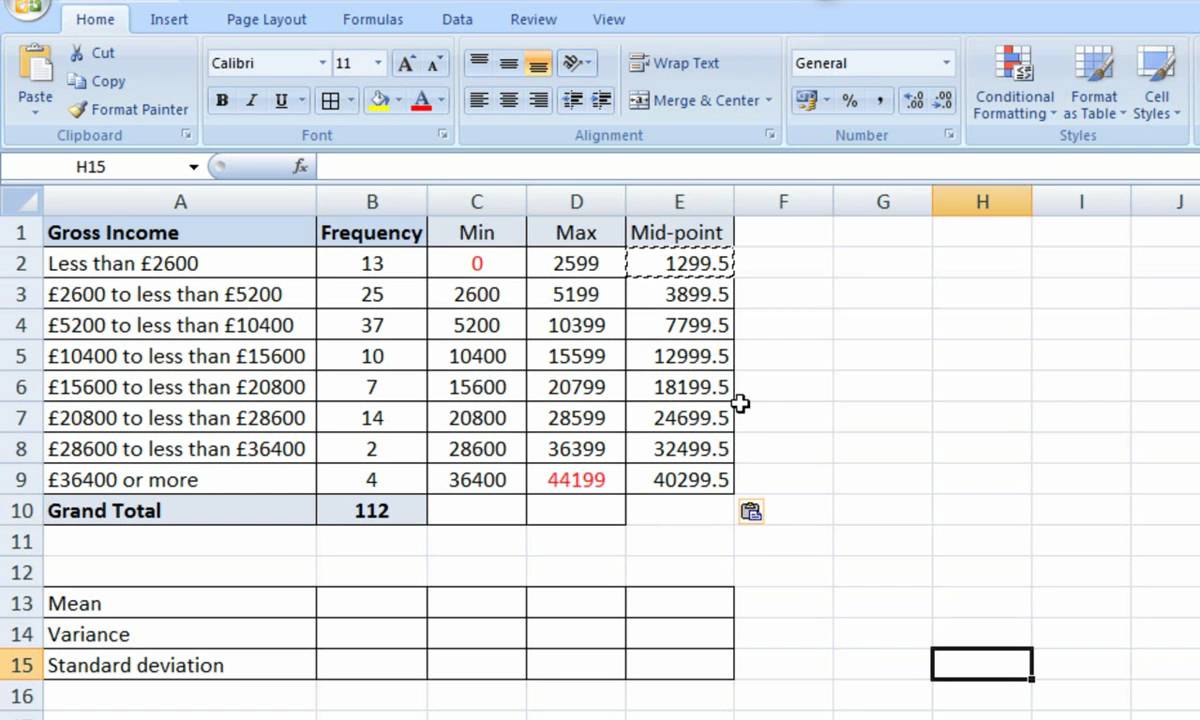This screenshot has height=720, width=1200.
Task: Open the Clipboard dialog launcher
Action: (185, 134)
